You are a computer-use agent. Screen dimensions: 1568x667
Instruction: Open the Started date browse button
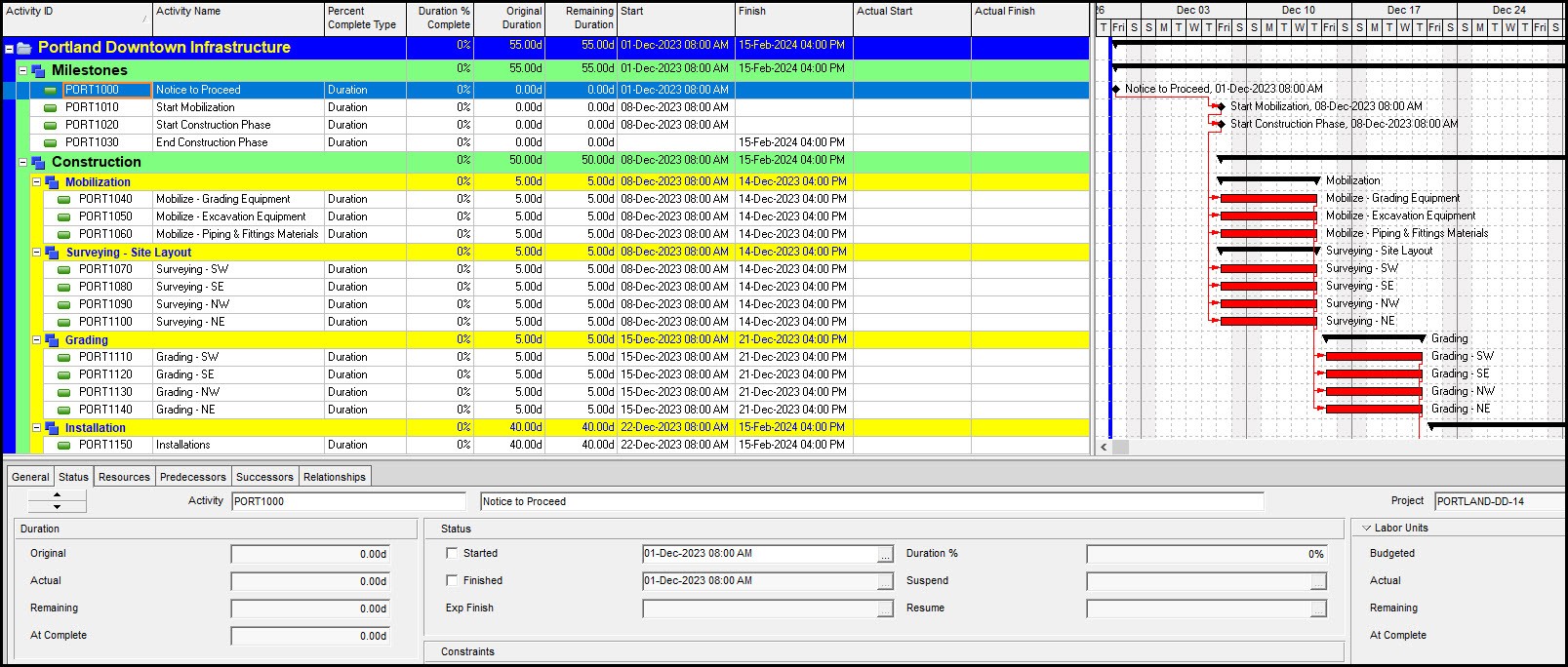click(x=885, y=554)
